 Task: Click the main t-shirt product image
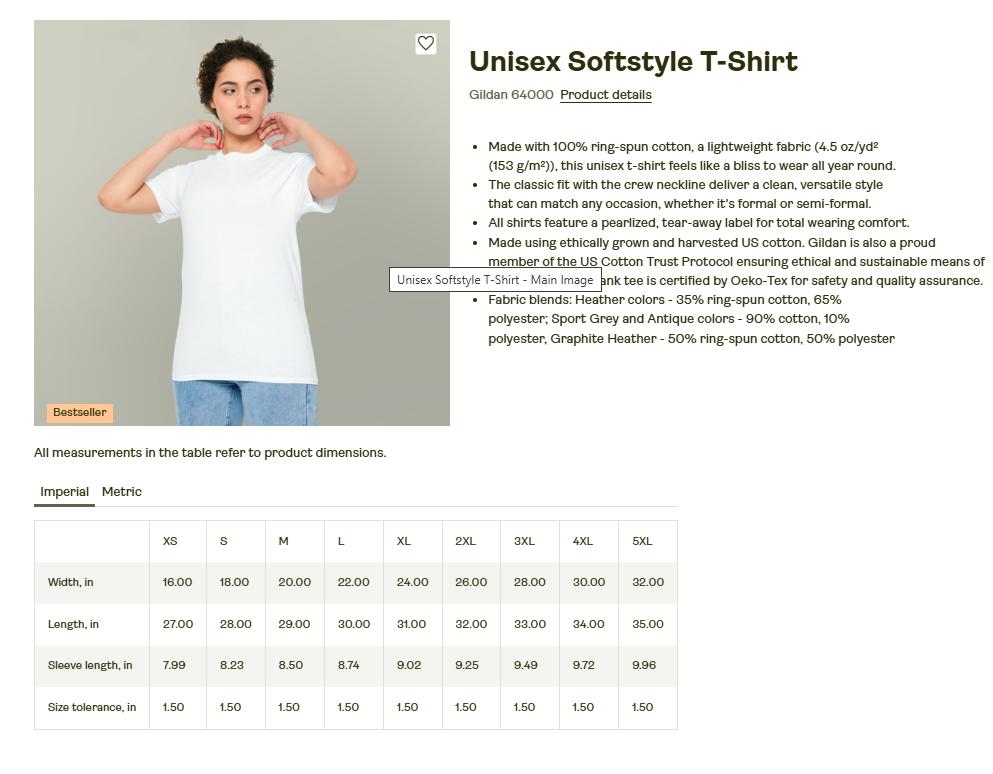(x=242, y=223)
